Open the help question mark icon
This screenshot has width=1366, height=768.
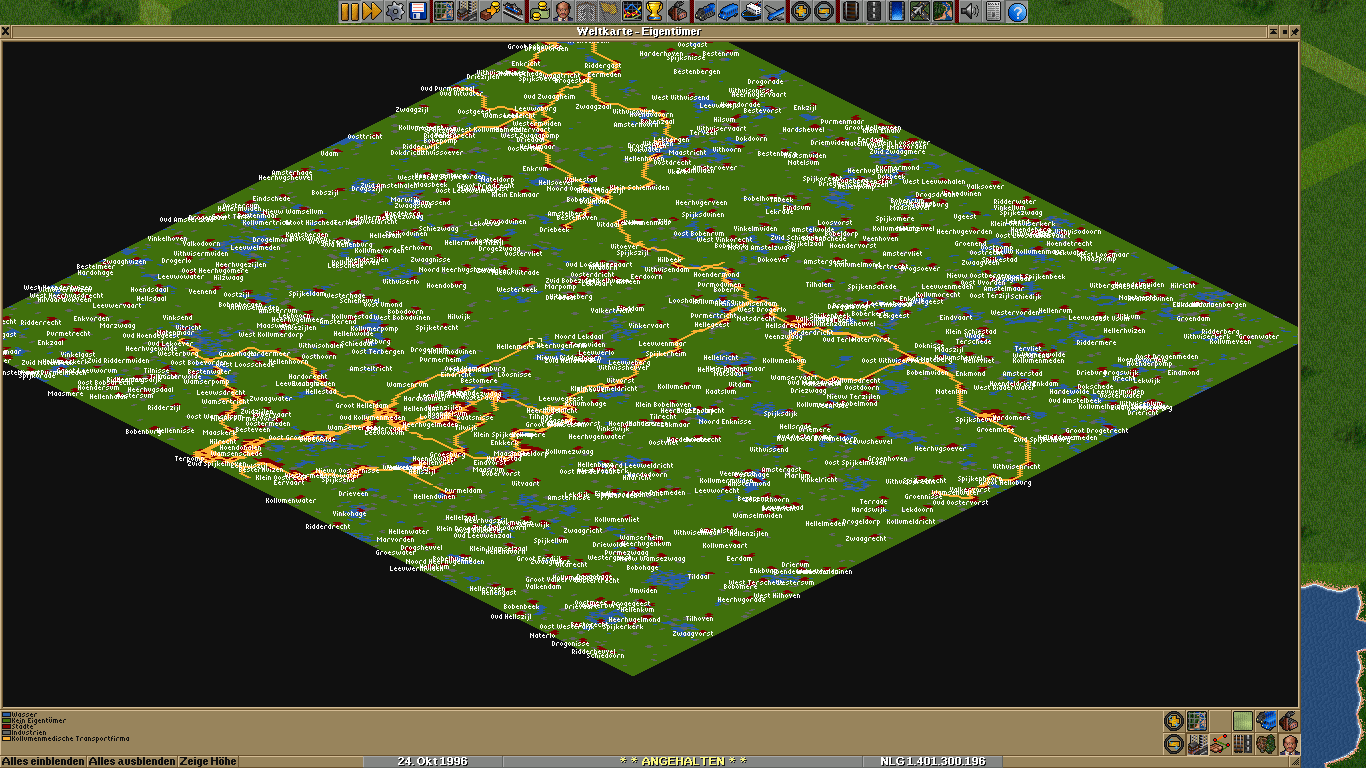[x=1017, y=12]
